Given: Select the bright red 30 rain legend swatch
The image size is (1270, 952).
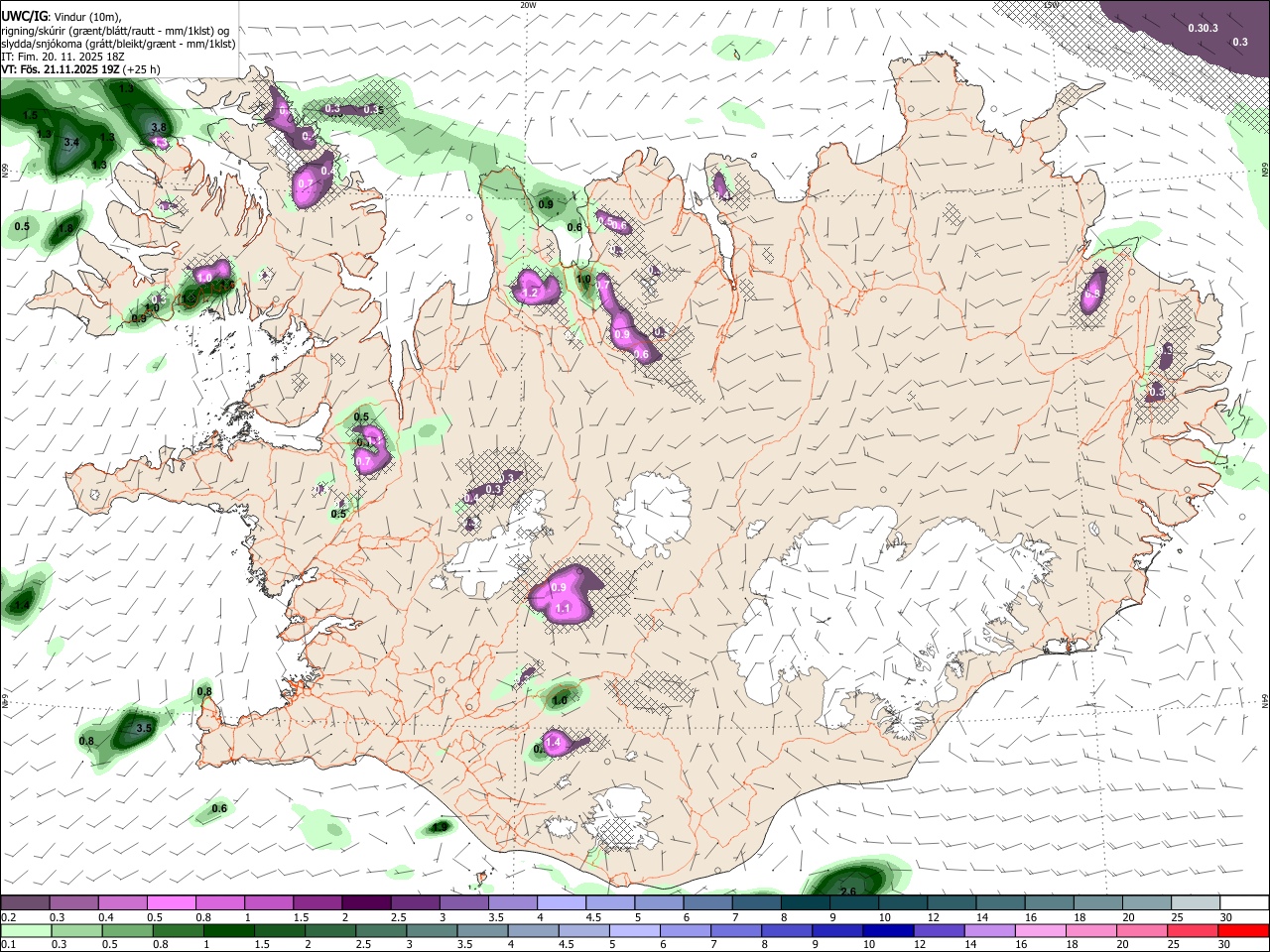Looking at the screenshot, I should point(1243,930).
